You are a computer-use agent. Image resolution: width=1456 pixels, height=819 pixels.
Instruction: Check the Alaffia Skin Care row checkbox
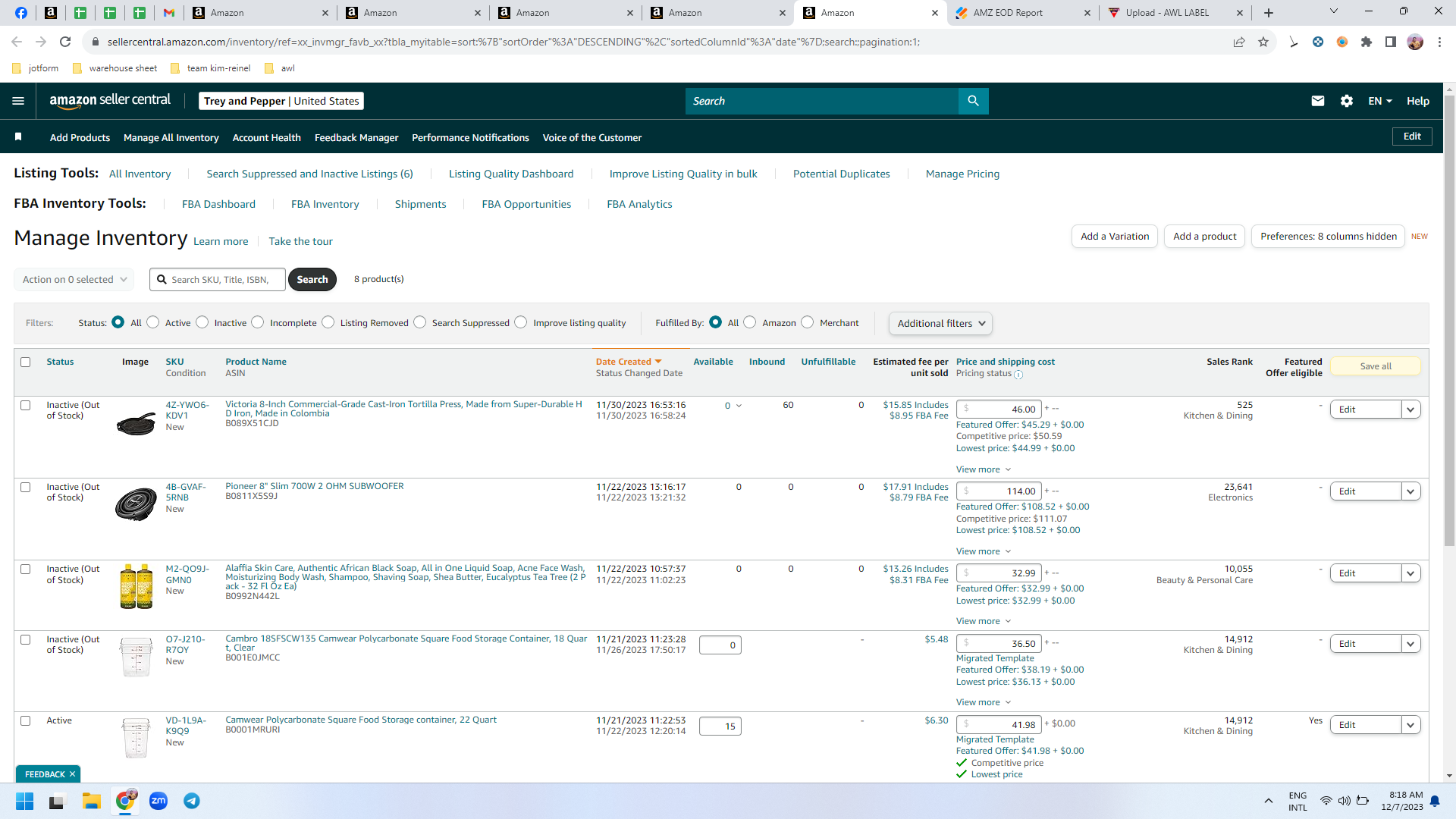click(x=26, y=569)
